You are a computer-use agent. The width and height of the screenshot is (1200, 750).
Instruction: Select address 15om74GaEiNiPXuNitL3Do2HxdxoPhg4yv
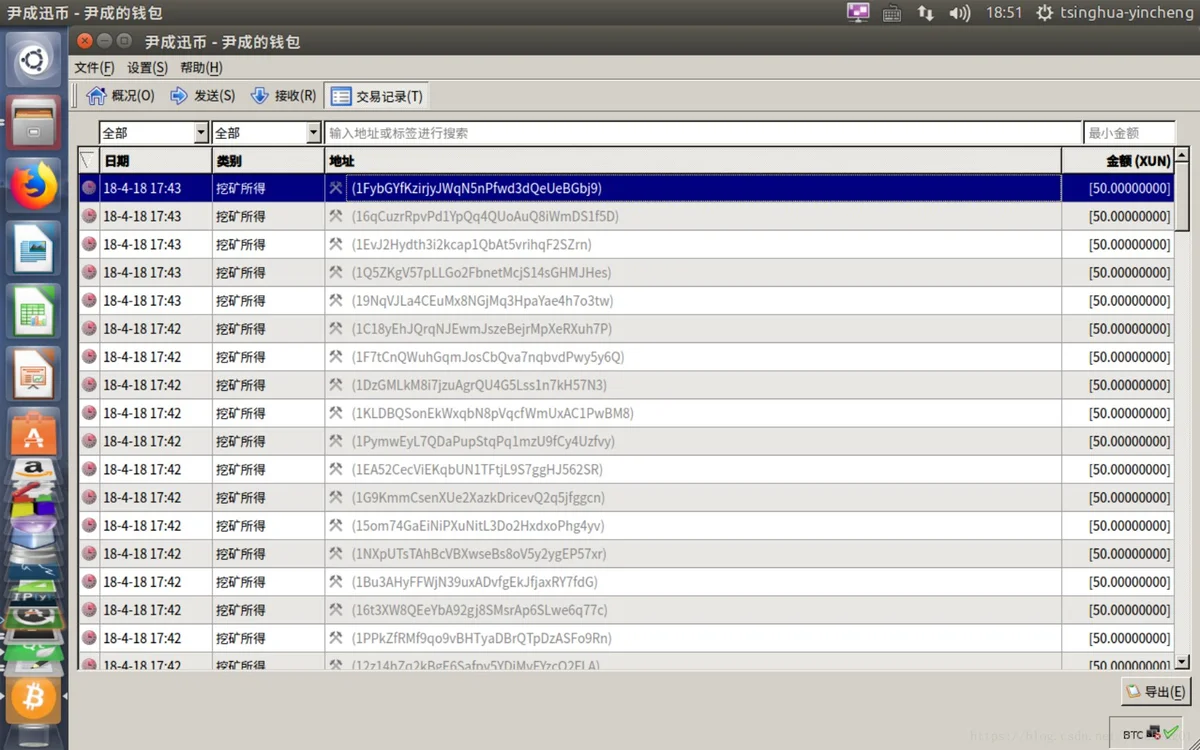pos(478,525)
